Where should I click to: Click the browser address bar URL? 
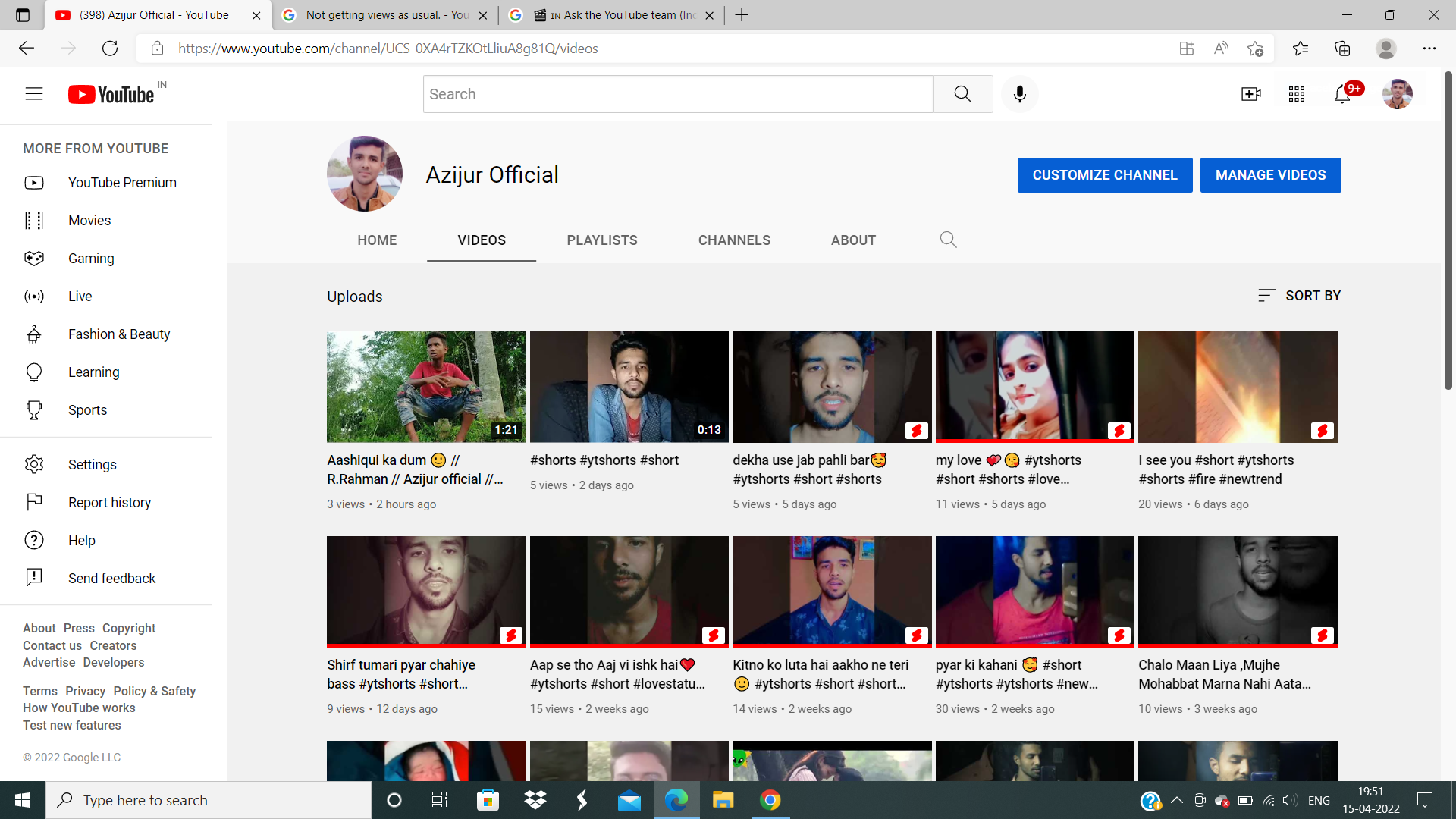pyautogui.click(x=388, y=49)
